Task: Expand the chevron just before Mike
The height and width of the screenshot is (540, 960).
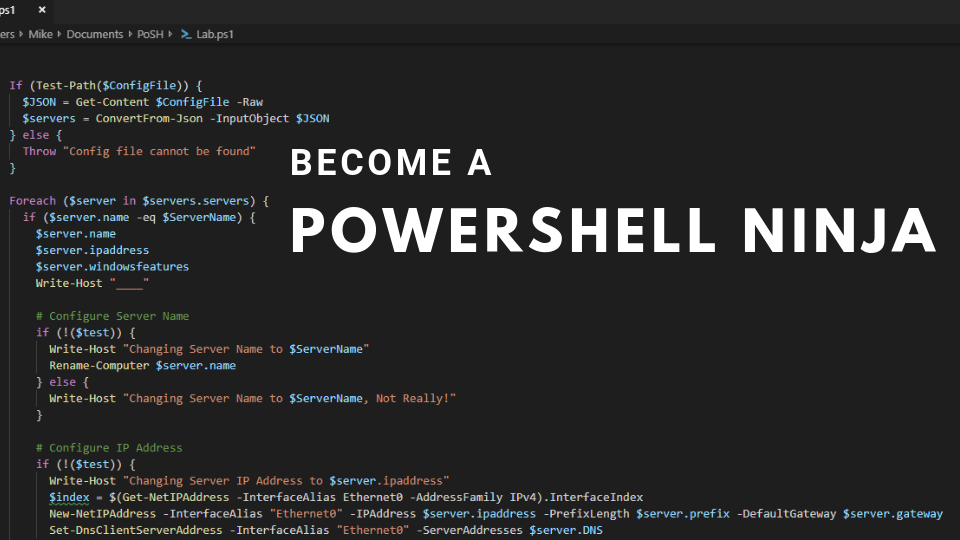Action: pyautogui.click(x=21, y=34)
